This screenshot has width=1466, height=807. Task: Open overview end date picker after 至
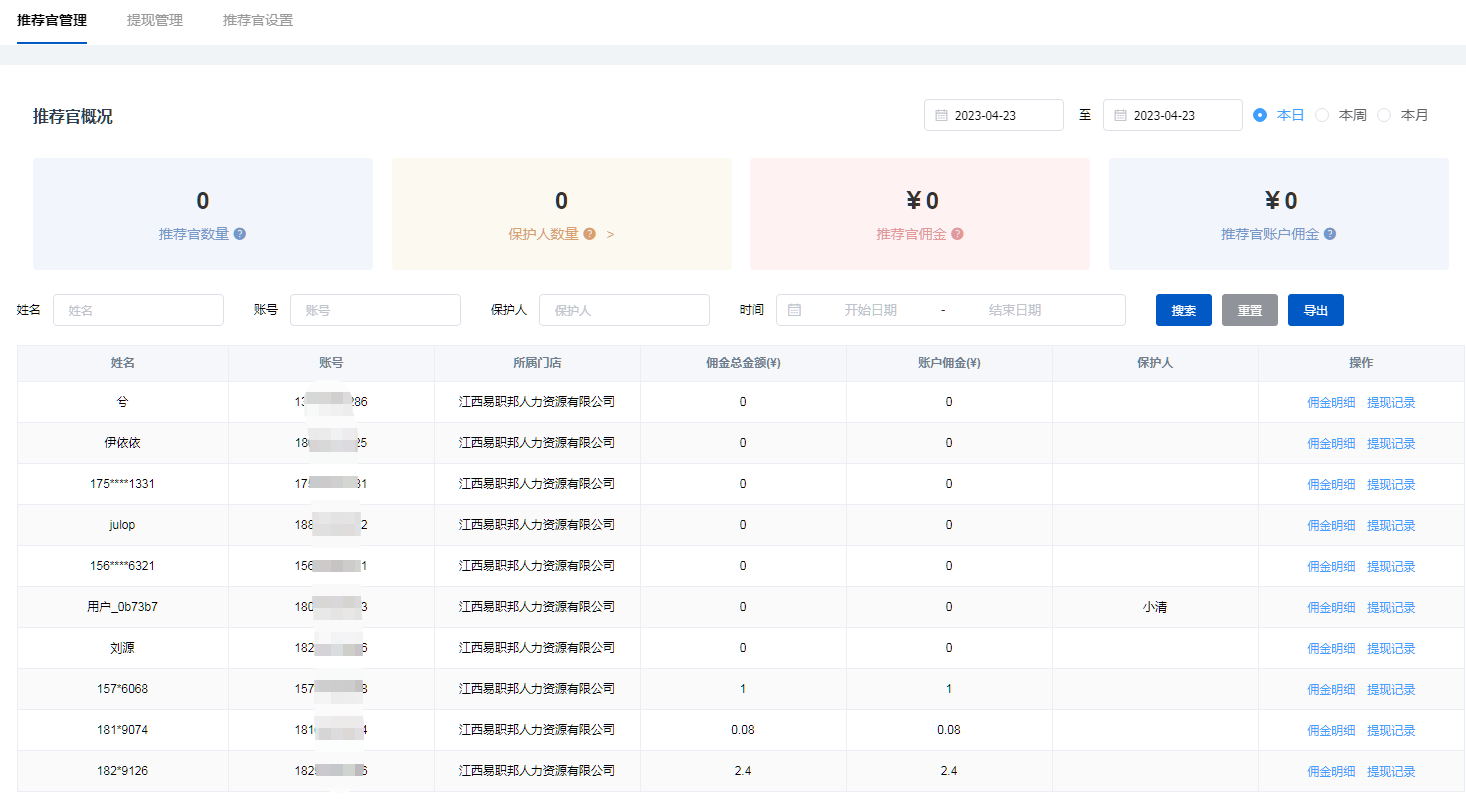[x=1173, y=115]
